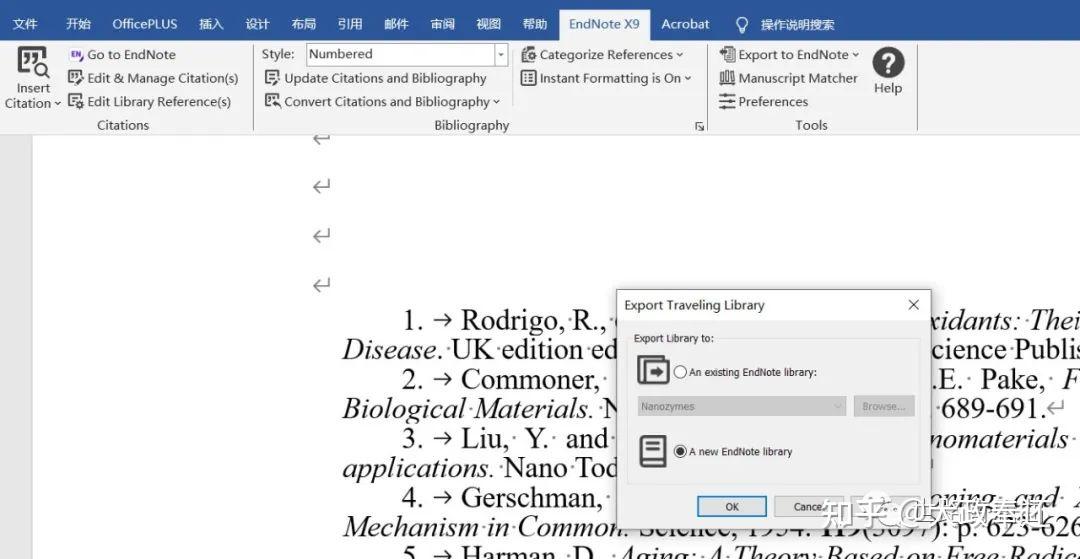Viewport: 1080px width, 559px height.
Task: Open Edit & Manage Citation(s)
Action: tap(153, 78)
